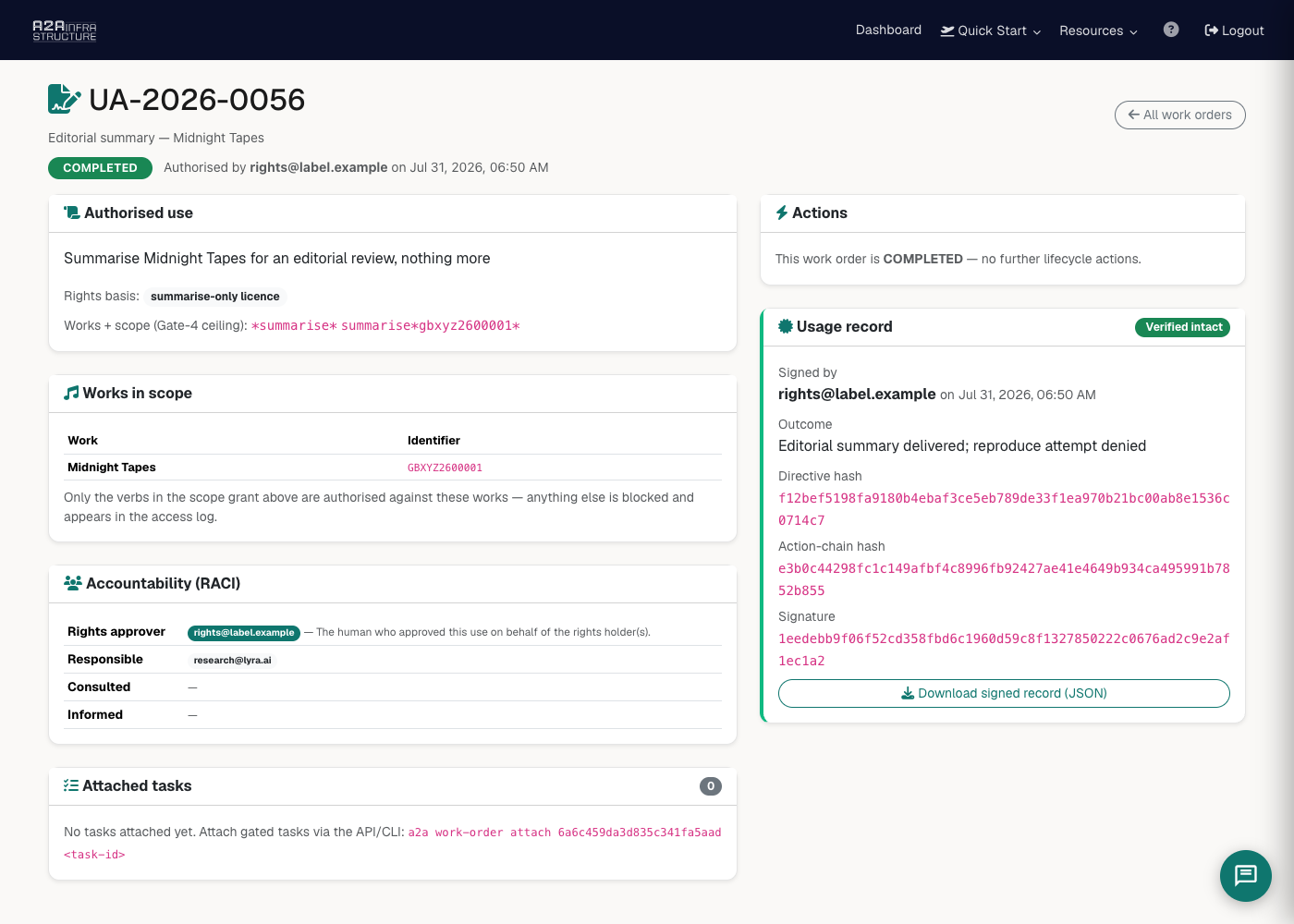Click the scope grant code *summarise* summarise*gbxyz2600001*
Viewport: 1294px width, 924px height.
(385, 325)
